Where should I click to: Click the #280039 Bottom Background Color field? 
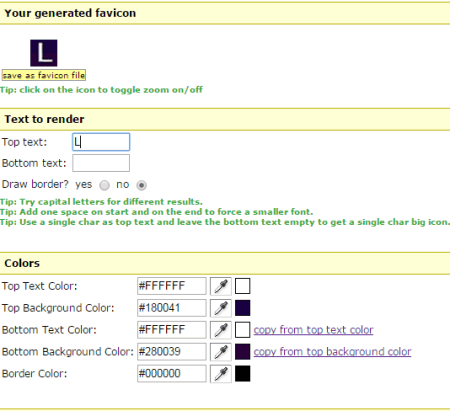(x=172, y=352)
